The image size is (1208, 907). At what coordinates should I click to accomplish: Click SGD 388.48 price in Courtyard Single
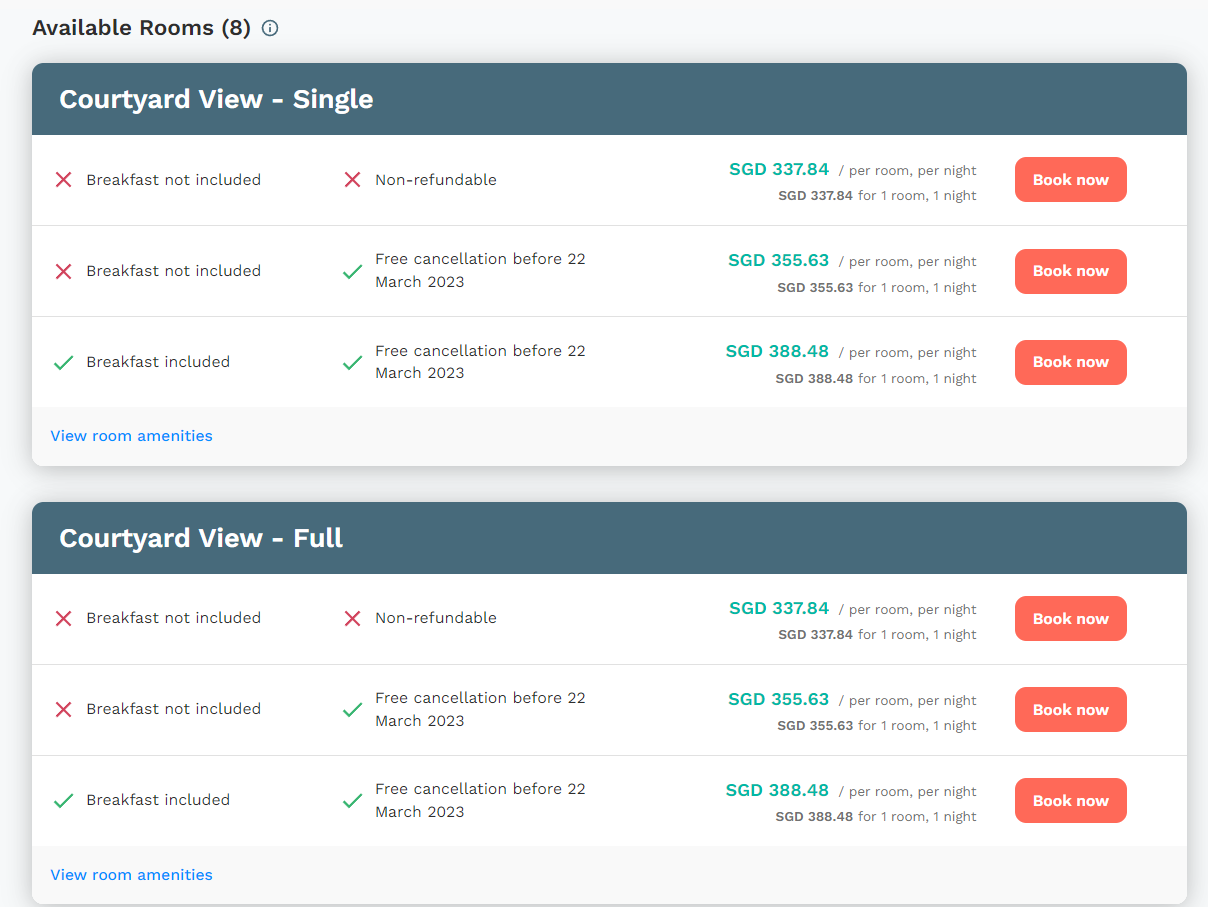pyautogui.click(x=777, y=351)
